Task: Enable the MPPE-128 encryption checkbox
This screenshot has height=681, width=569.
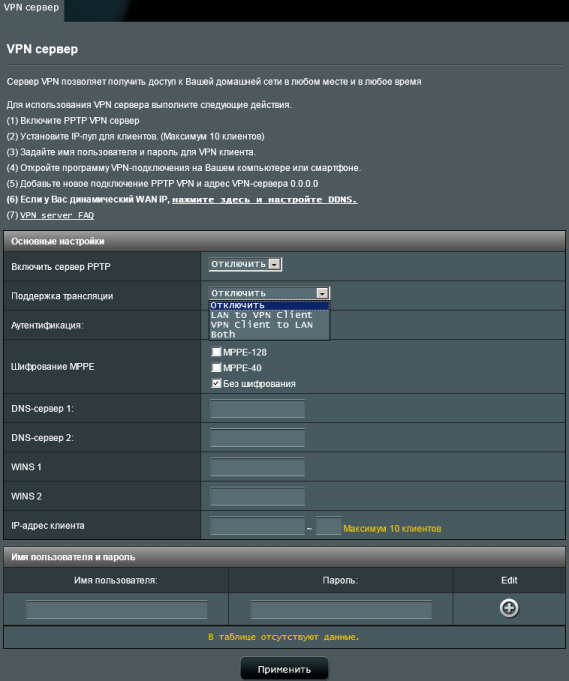Action: coord(216,351)
